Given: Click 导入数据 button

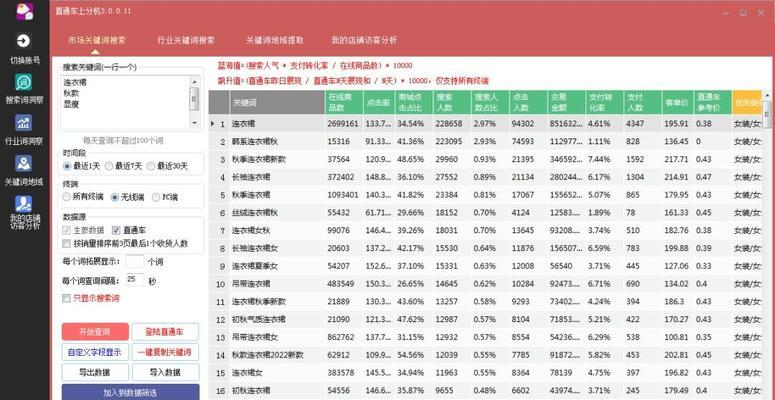Looking at the screenshot, I should pos(165,372).
